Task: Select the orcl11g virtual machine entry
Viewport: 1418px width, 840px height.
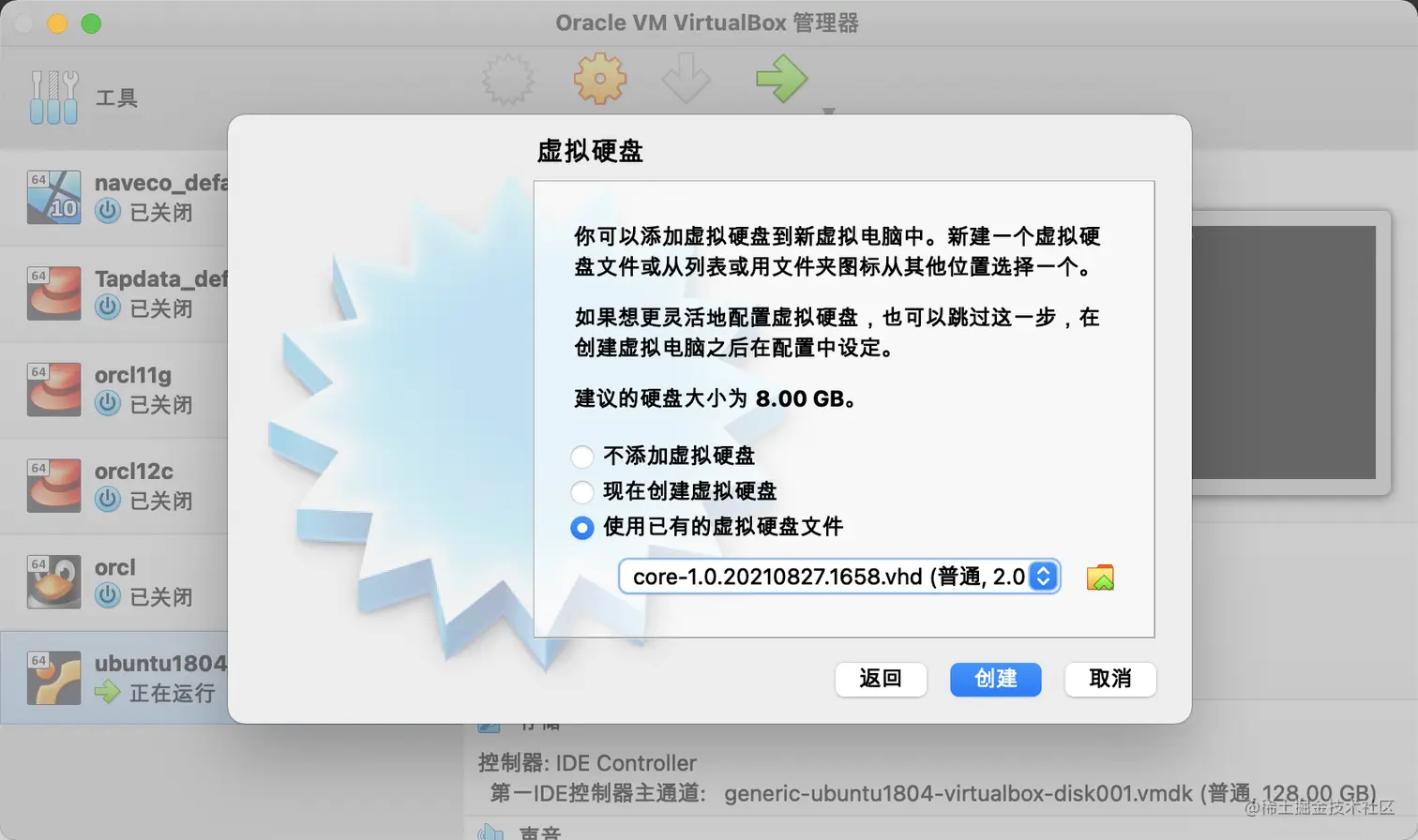Action: [114, 389]
